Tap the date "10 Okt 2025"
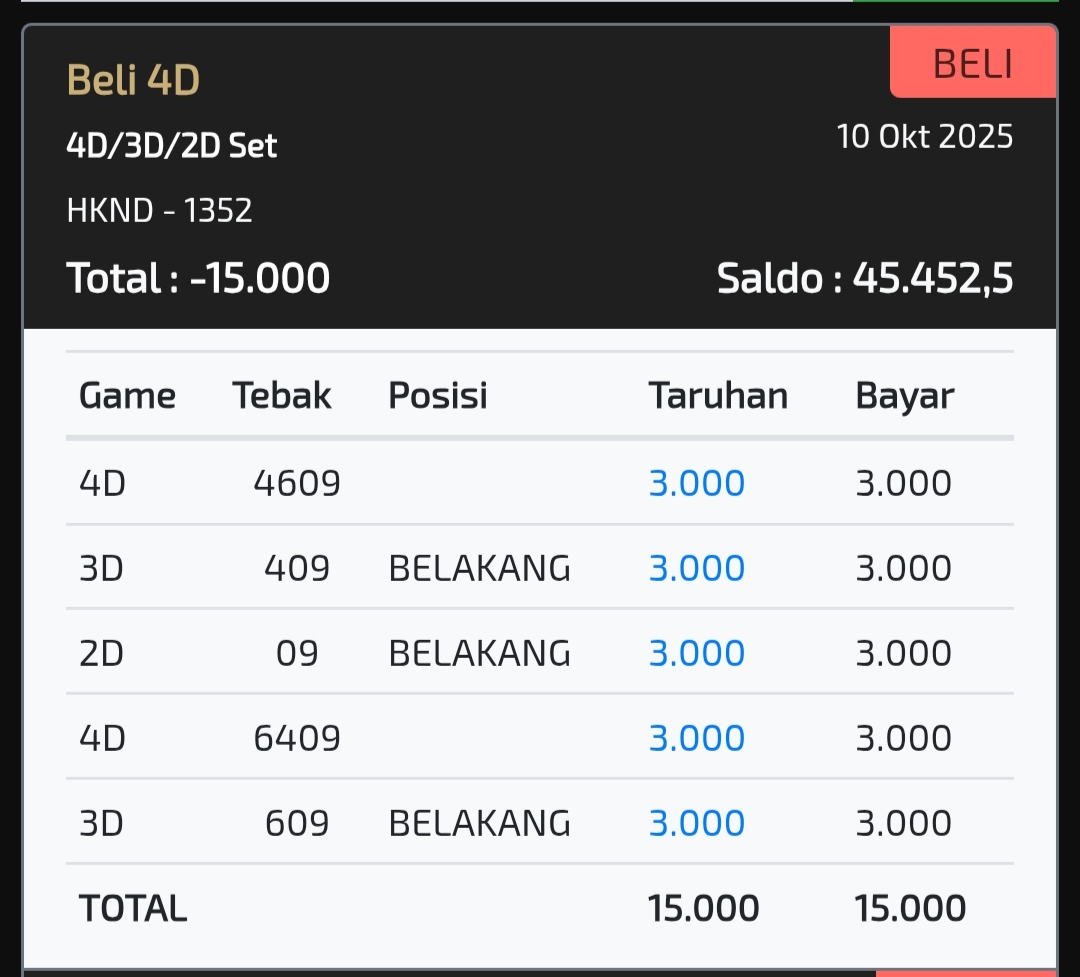Viewport: 1080px width, 977px height. pyautogui.click(x=925, y=136)
